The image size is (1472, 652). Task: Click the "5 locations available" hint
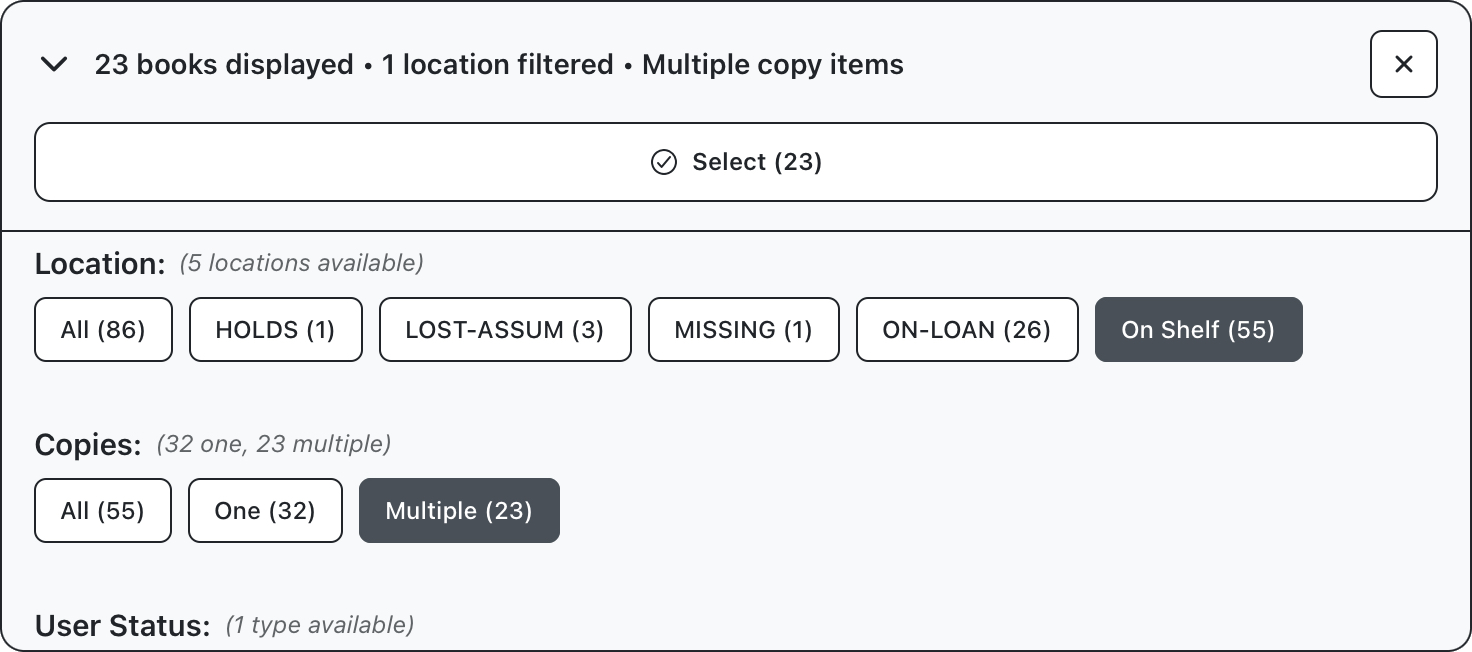click(x=301, y=263)
